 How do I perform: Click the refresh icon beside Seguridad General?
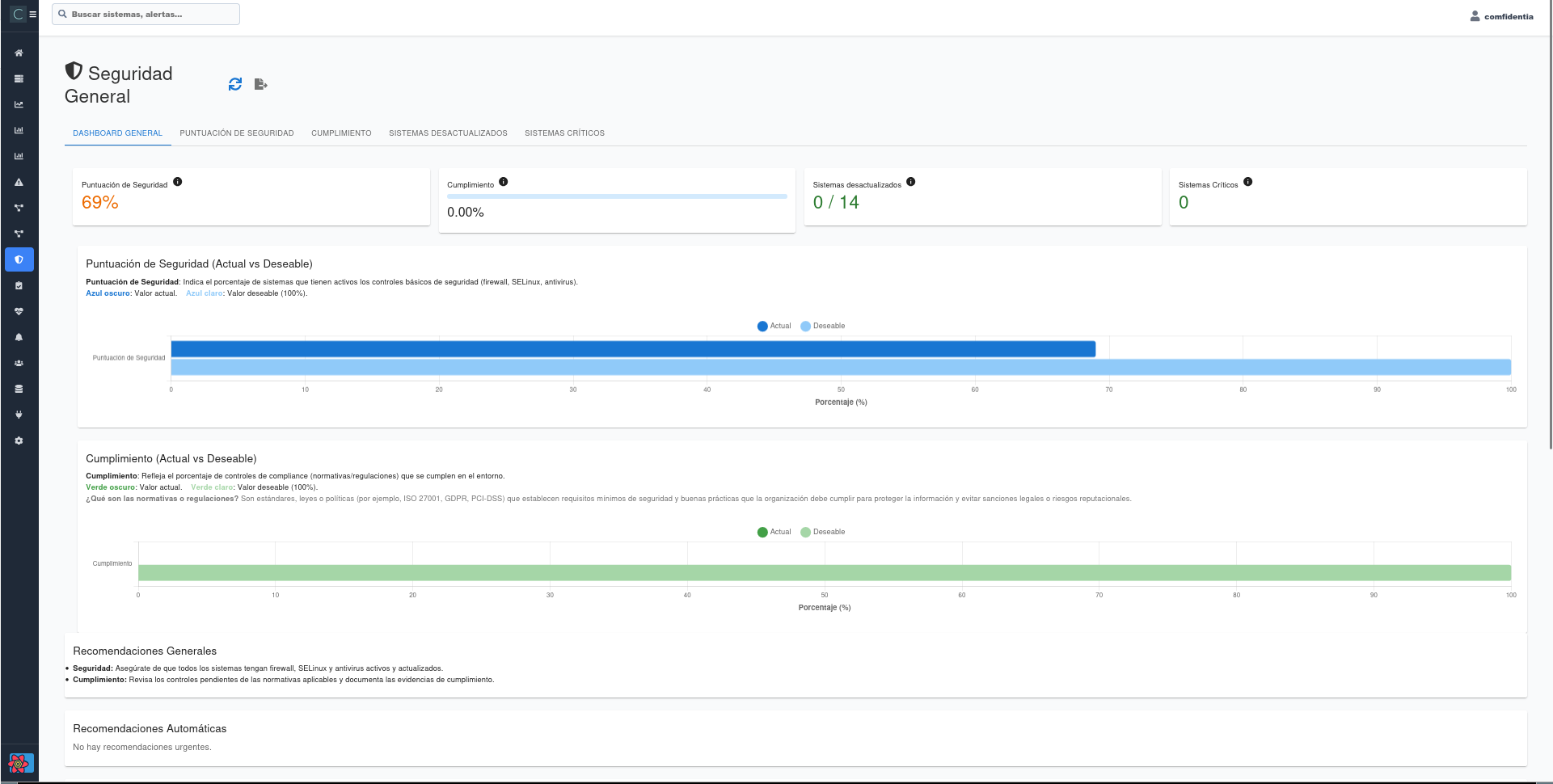click(x=235, y=84)
